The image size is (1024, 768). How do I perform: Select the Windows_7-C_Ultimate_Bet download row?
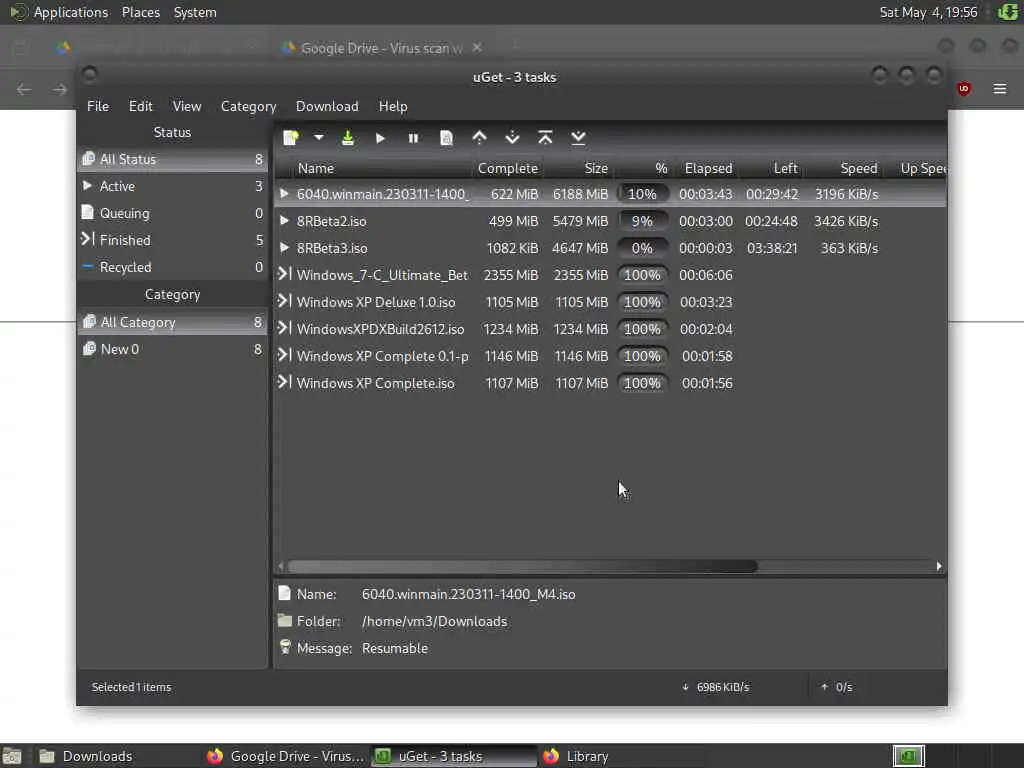click(610, 275)
